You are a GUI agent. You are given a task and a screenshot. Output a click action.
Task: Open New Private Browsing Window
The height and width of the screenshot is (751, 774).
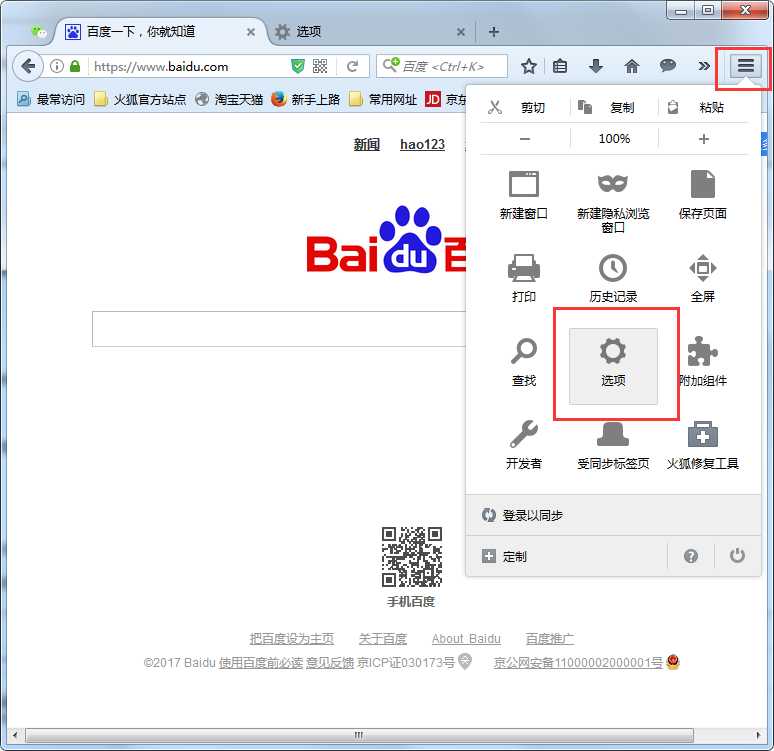click(x=613, y=201)
